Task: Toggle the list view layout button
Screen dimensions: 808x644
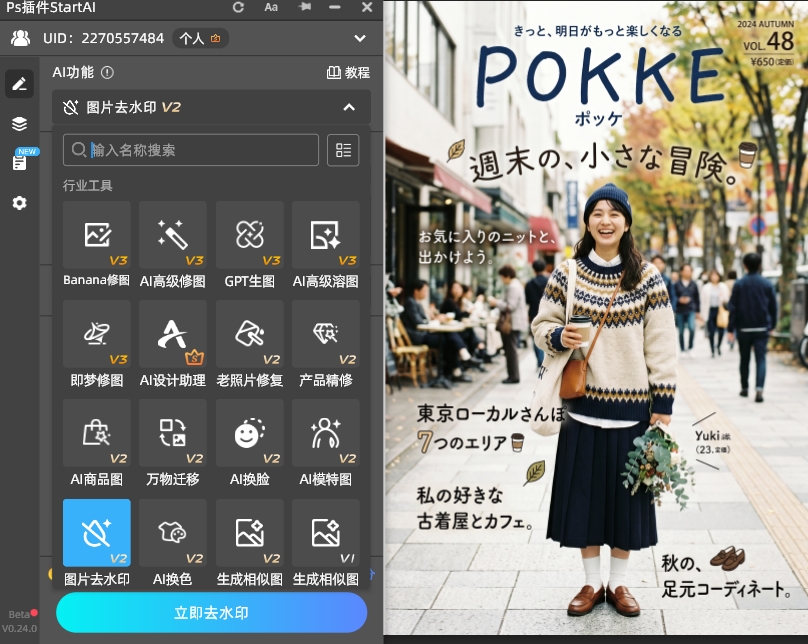Action: [x=343, y=150]
